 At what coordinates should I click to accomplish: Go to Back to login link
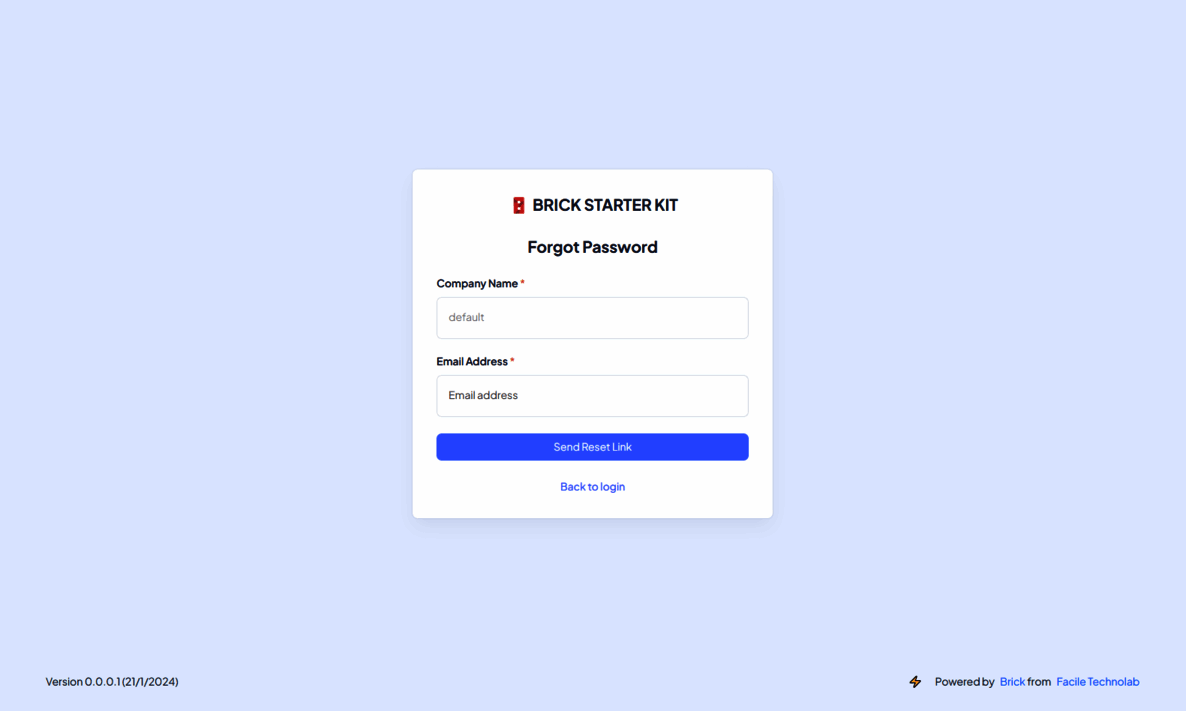coord(592,486)
